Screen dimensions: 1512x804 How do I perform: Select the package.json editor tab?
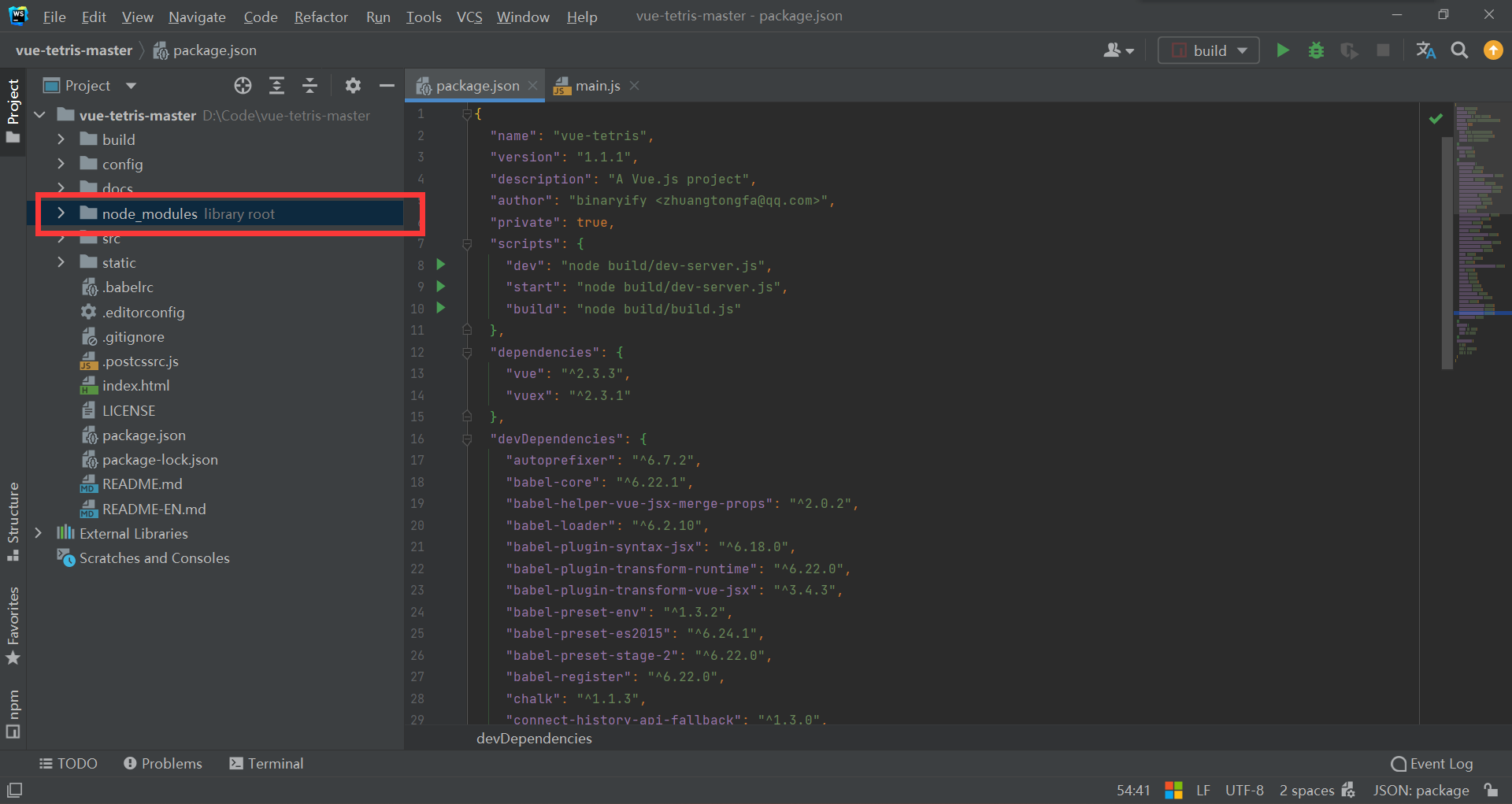coord(475,86)
